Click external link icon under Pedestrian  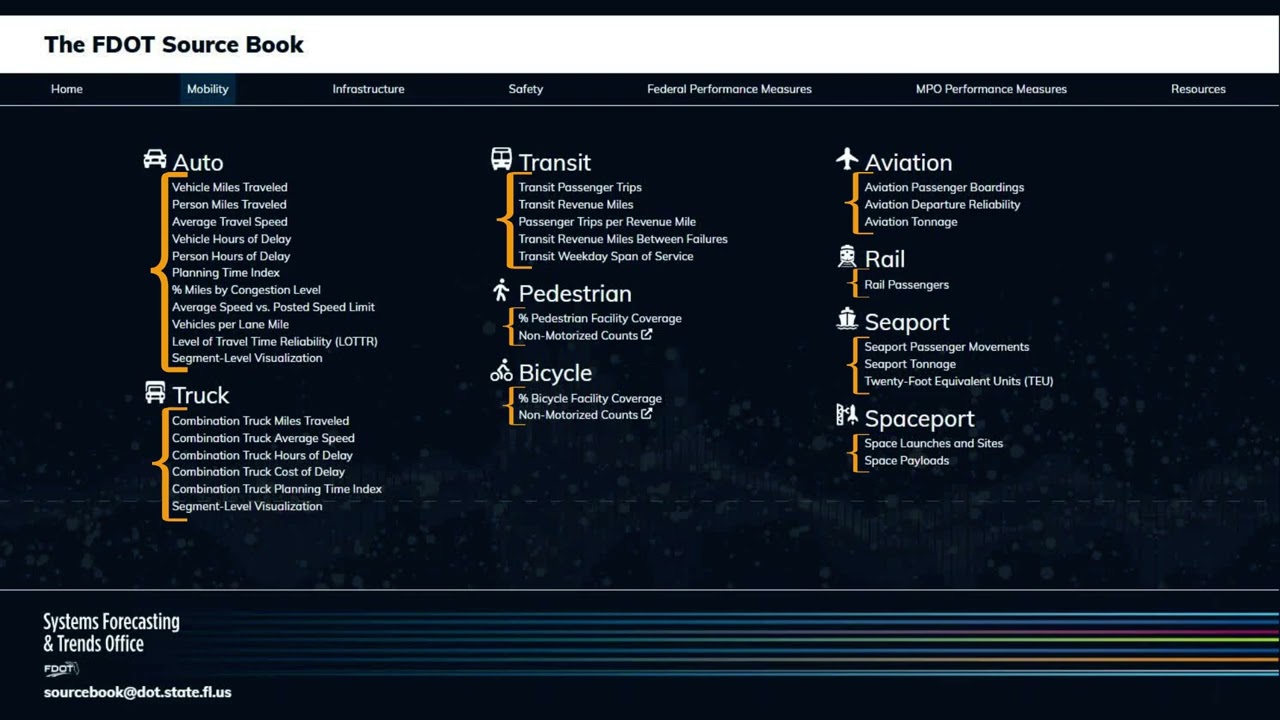pos(647,335)
